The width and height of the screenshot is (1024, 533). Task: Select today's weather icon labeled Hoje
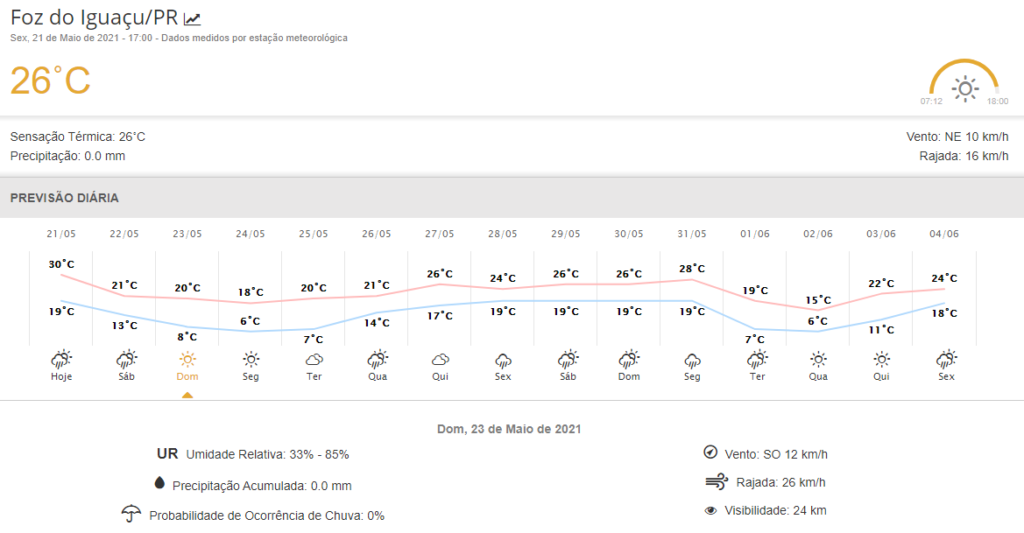coord(61,359)
